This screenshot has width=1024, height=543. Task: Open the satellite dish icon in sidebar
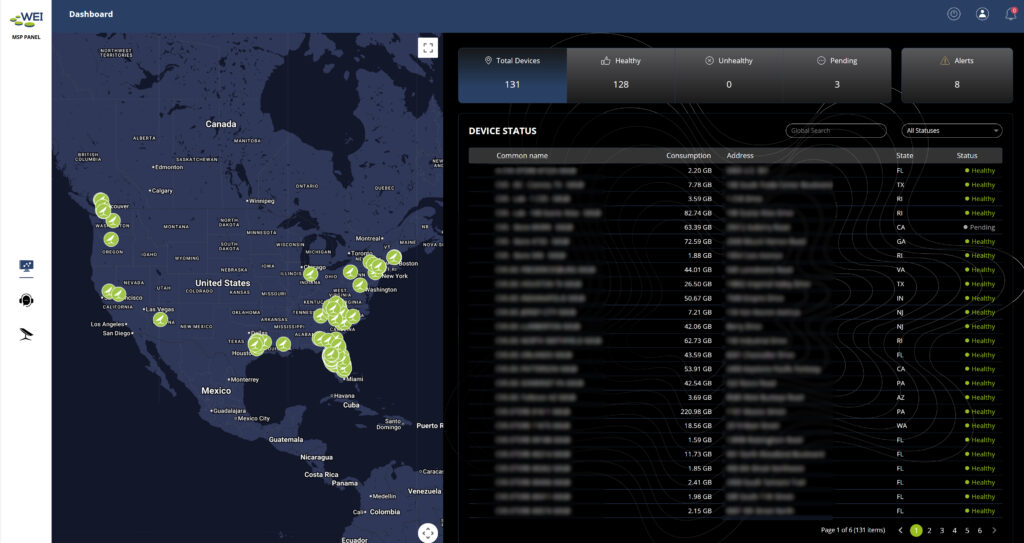click(x=26, y=335)
